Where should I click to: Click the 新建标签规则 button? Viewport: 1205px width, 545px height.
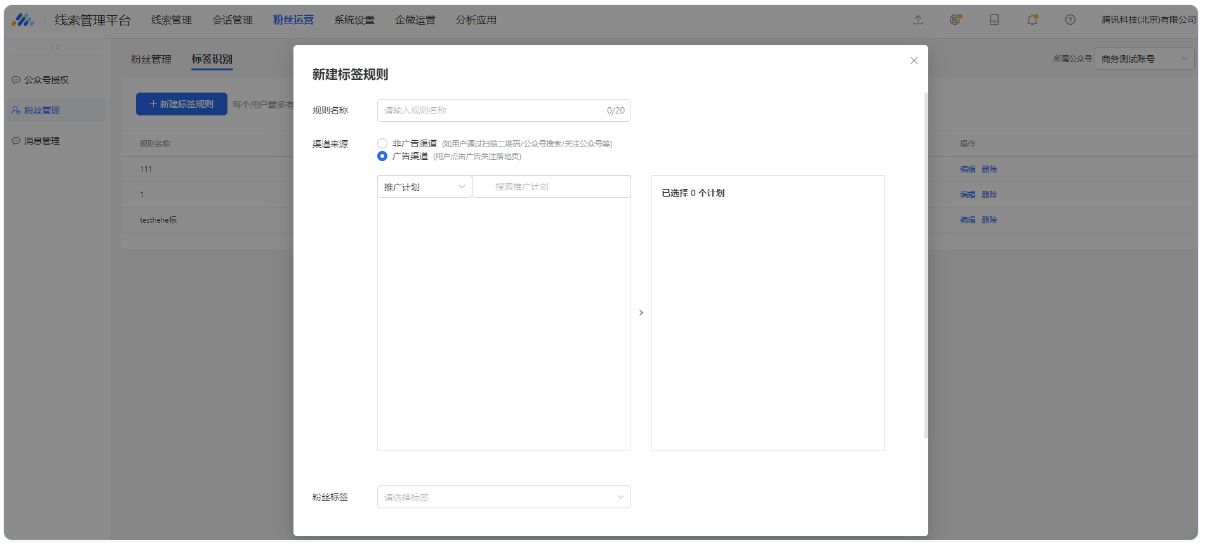[x=181, y=104]
